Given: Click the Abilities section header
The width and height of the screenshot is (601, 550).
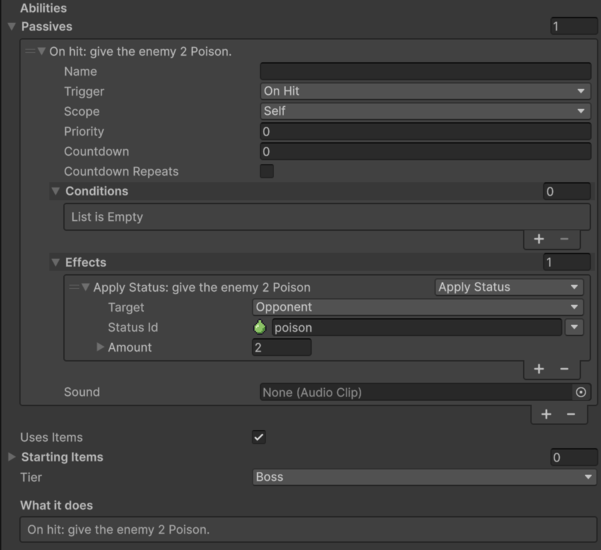Looking at the screenshot, I should point(43,8).
